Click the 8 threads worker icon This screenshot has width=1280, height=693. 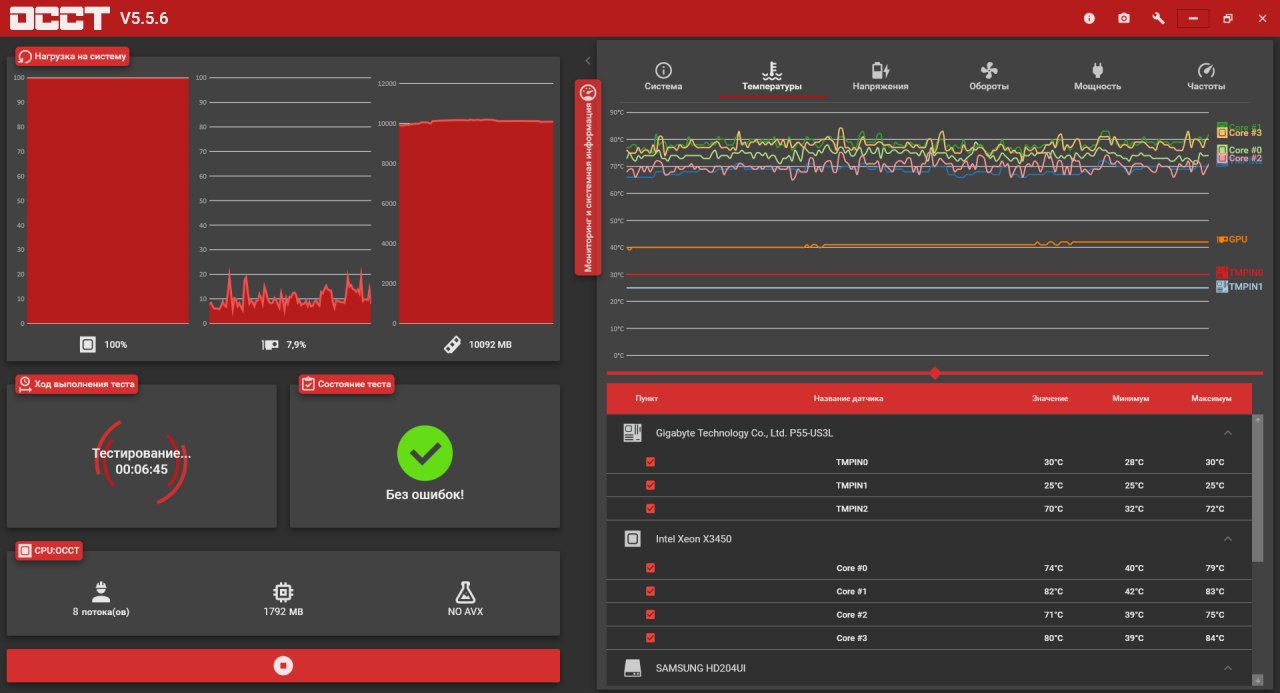click(x=100, y=590)
